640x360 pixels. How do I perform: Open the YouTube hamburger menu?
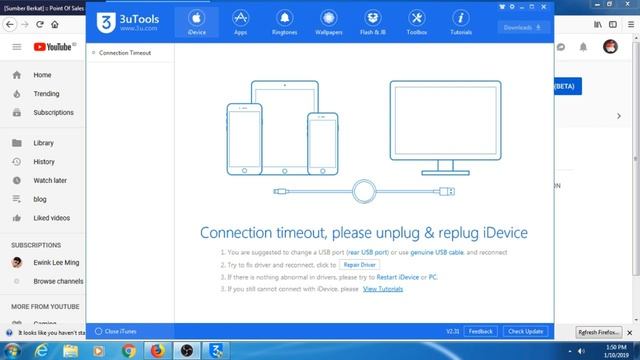[17, 47]
